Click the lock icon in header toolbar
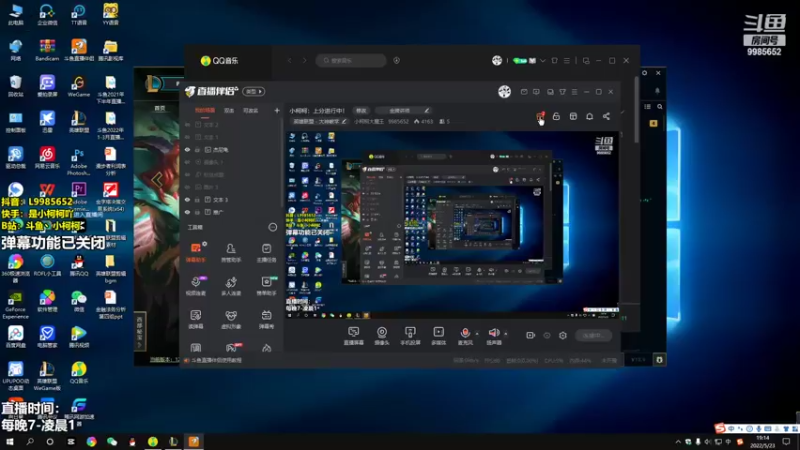800x450 pixels. click(556, 116)
